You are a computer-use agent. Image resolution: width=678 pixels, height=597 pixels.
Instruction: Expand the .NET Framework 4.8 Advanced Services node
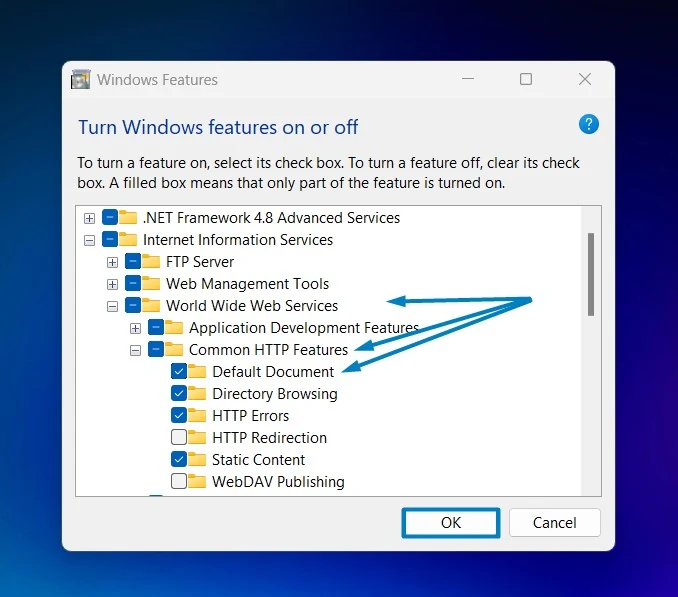click(90, 218)
